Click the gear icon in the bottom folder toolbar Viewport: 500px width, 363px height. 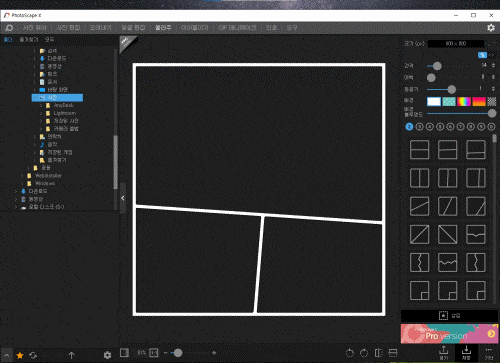pyautogui.click(x=107, y=355)
